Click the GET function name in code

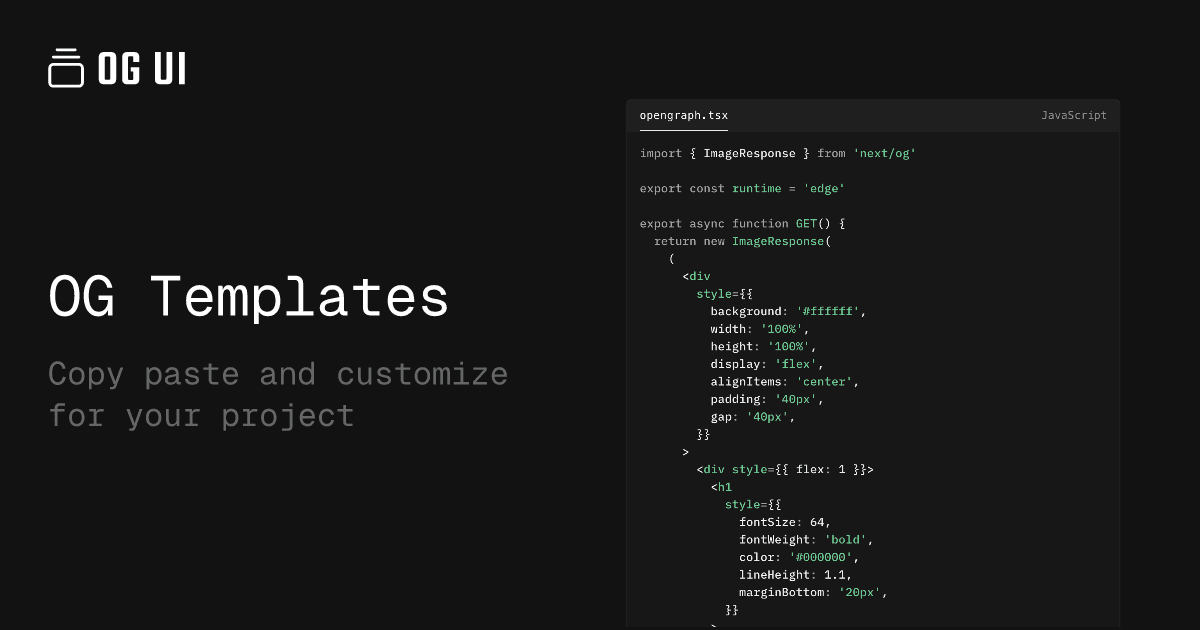pos(806,223)
